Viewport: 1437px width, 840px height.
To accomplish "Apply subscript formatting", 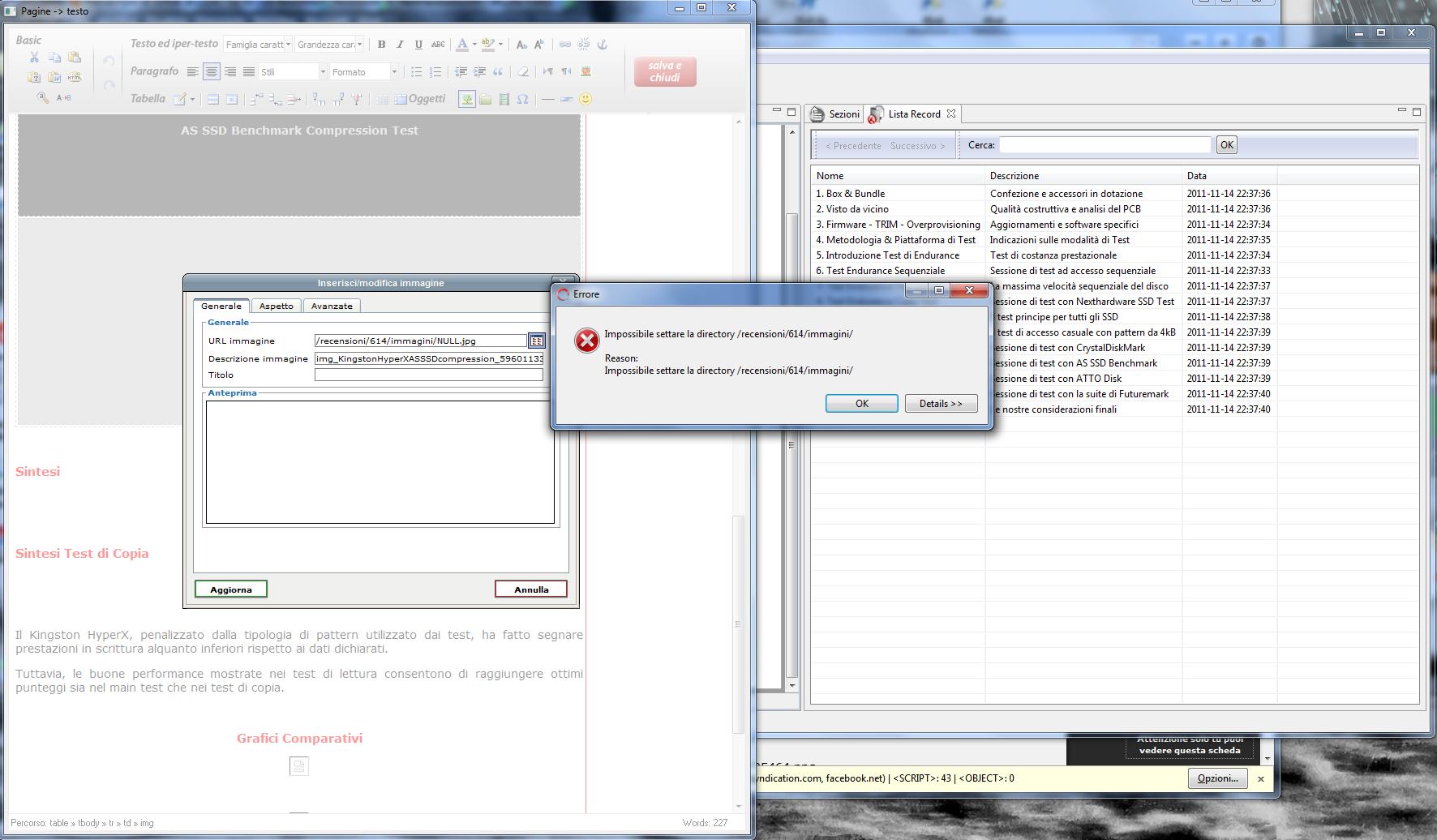I will pyautogui.click(x=521, y=45).
